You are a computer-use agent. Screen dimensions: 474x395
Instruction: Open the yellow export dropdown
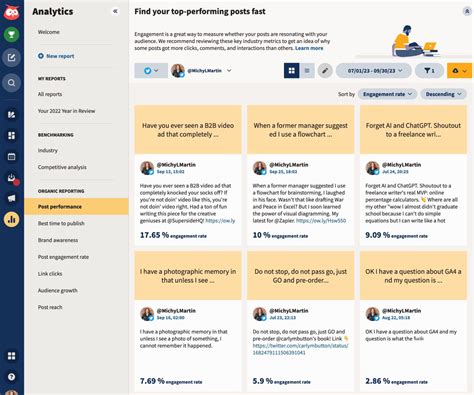click(x=460, y=71)
